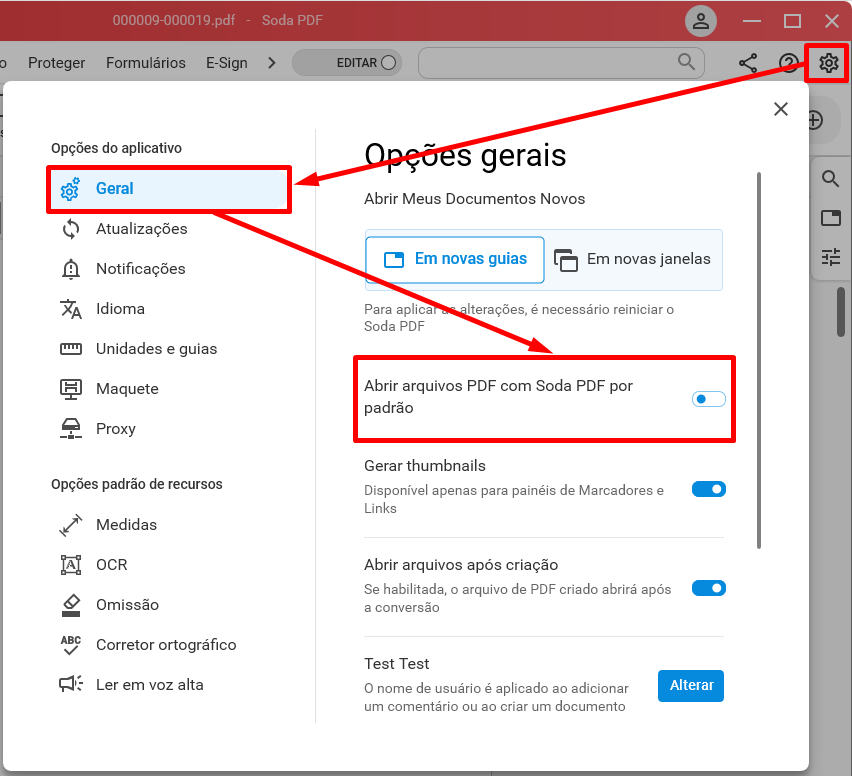Click the side panel sliders icon
The width and height of the screenshot is (852, 776).
830,256
